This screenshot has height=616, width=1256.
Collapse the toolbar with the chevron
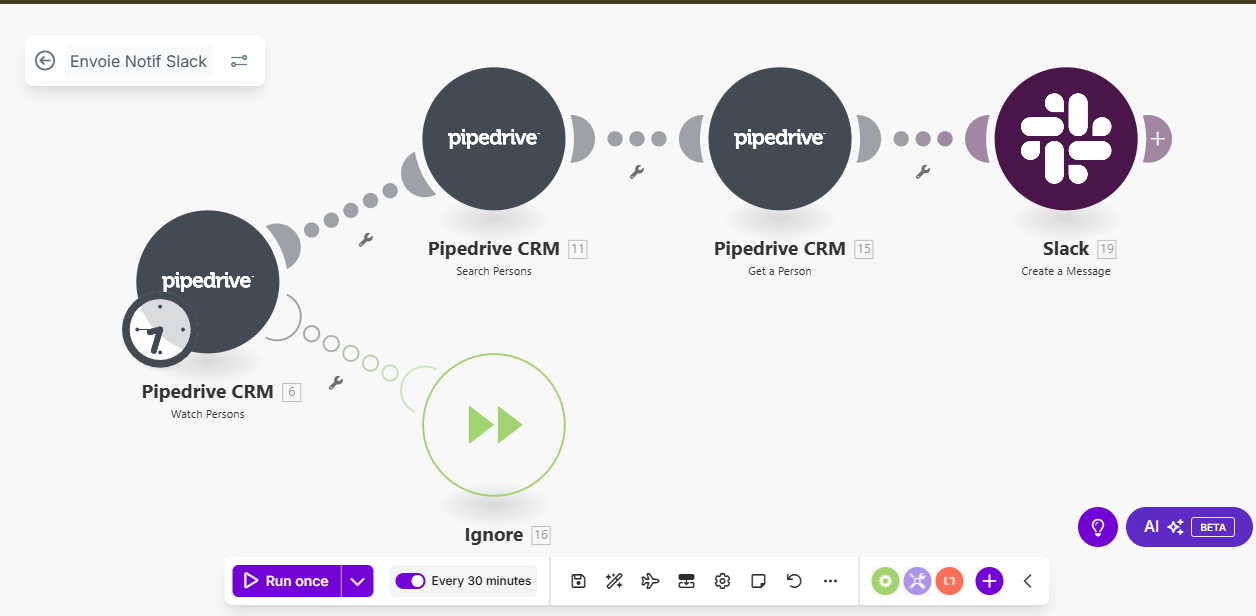pyautogui.click(x=1027, y=581)
